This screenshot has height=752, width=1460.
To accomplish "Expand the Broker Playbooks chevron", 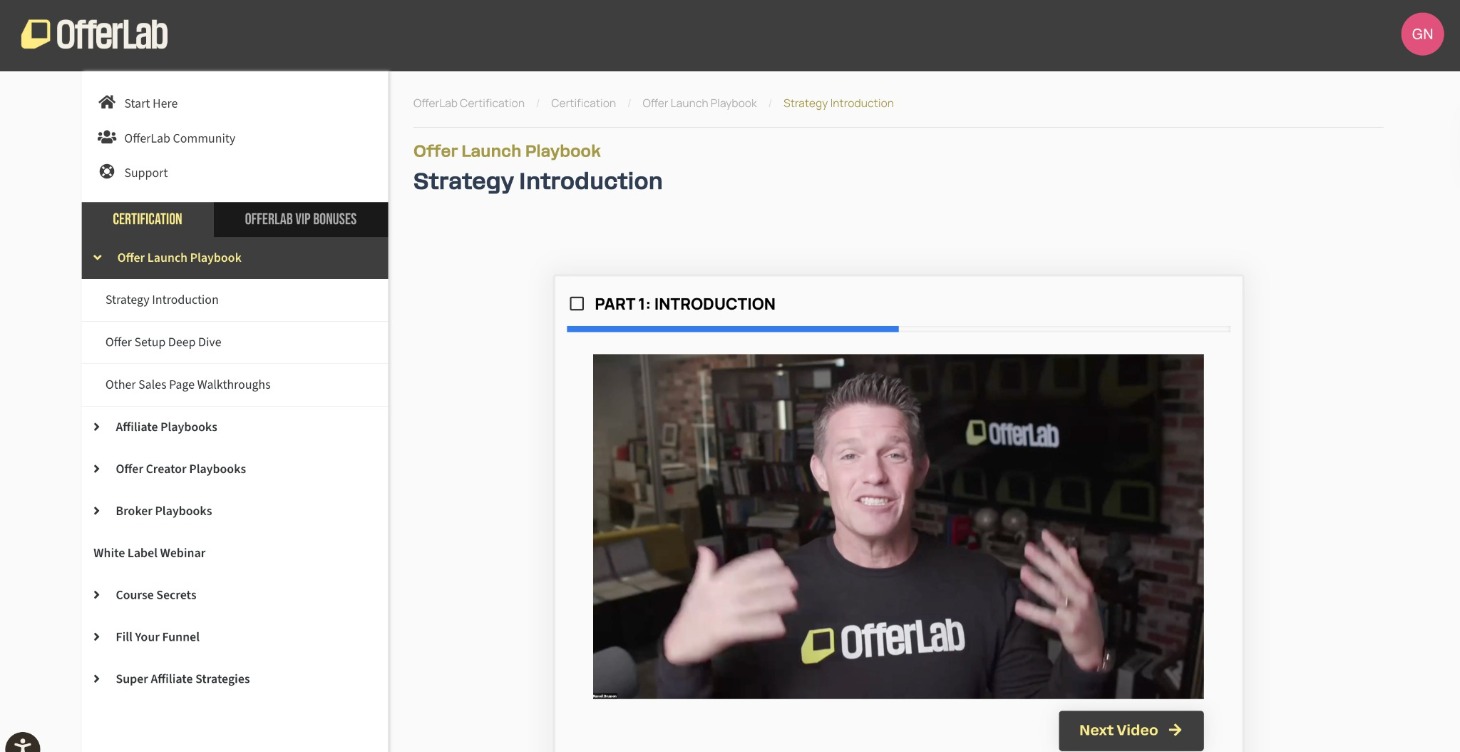I will (97, 511).
